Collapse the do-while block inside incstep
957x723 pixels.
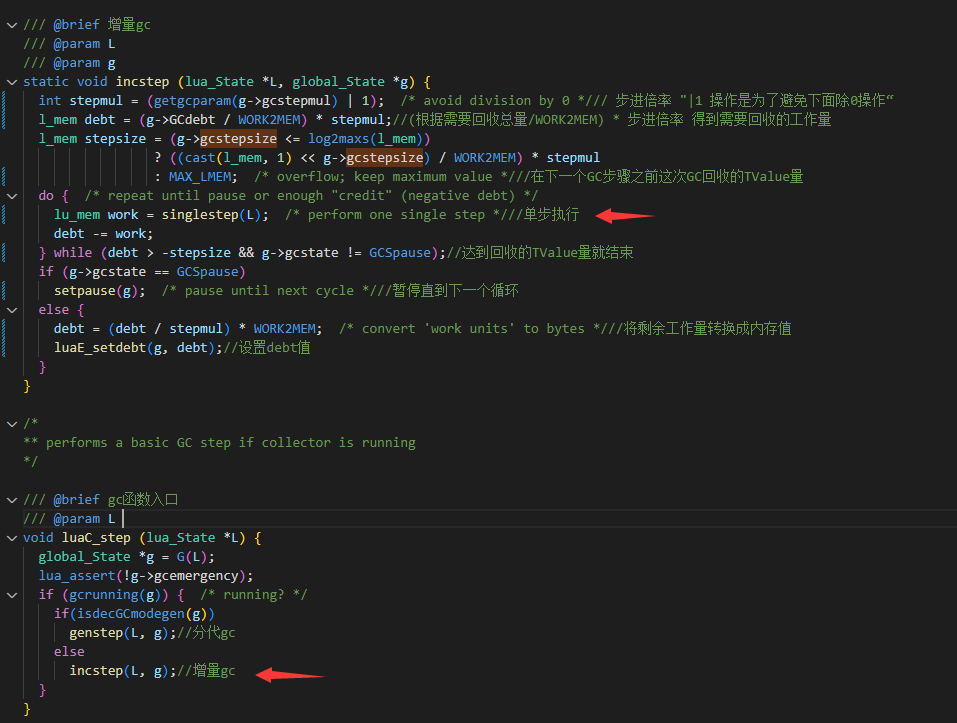(12, 195)
